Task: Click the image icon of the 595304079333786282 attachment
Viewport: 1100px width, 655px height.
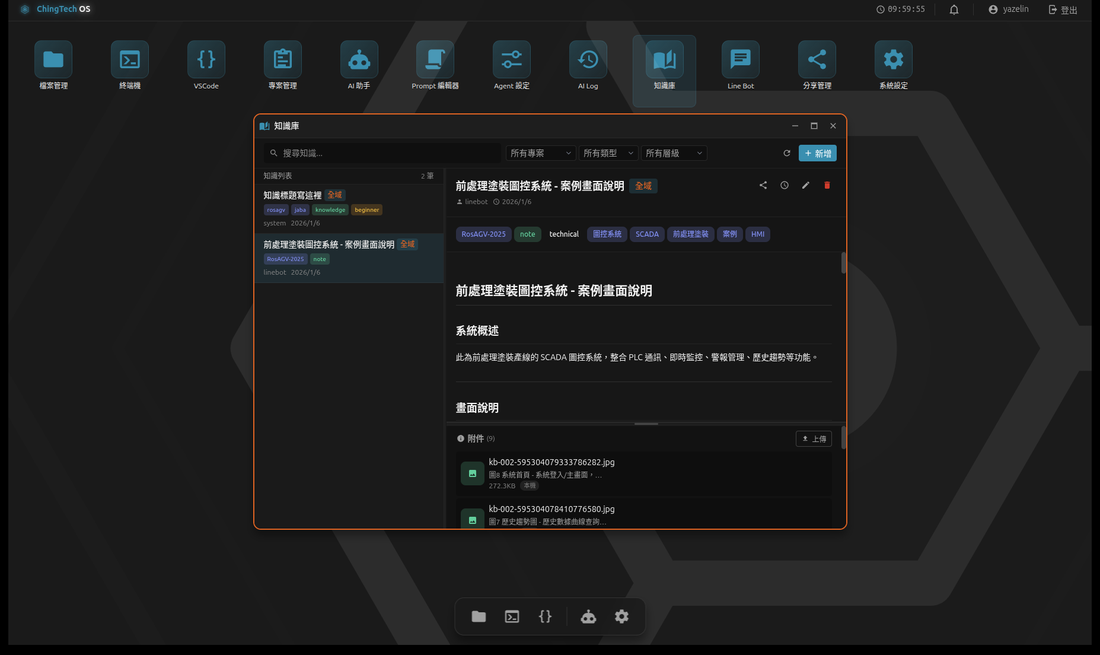Action: pos(472,473)
